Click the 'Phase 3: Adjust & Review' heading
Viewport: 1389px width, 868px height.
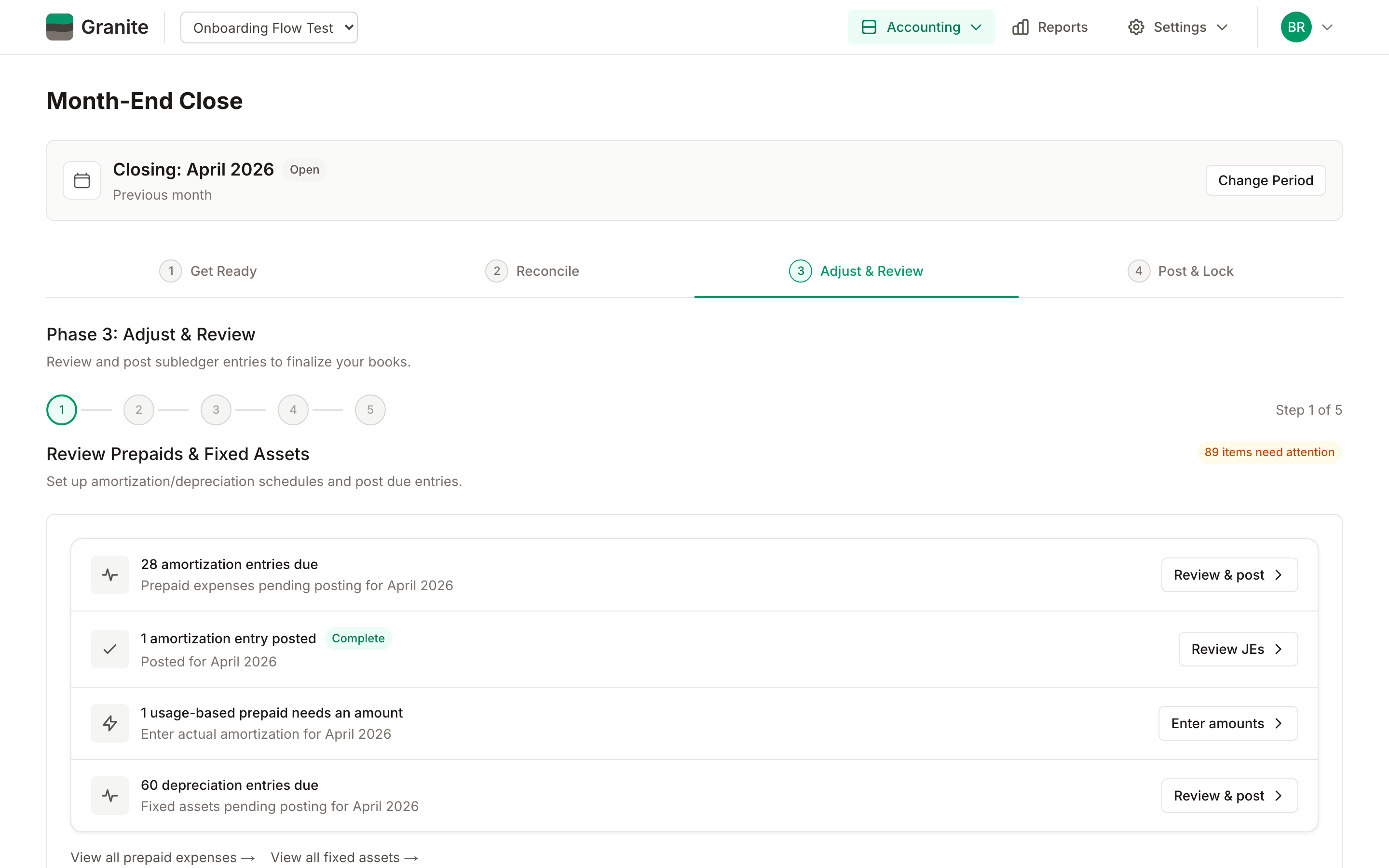tap(151, 334)
